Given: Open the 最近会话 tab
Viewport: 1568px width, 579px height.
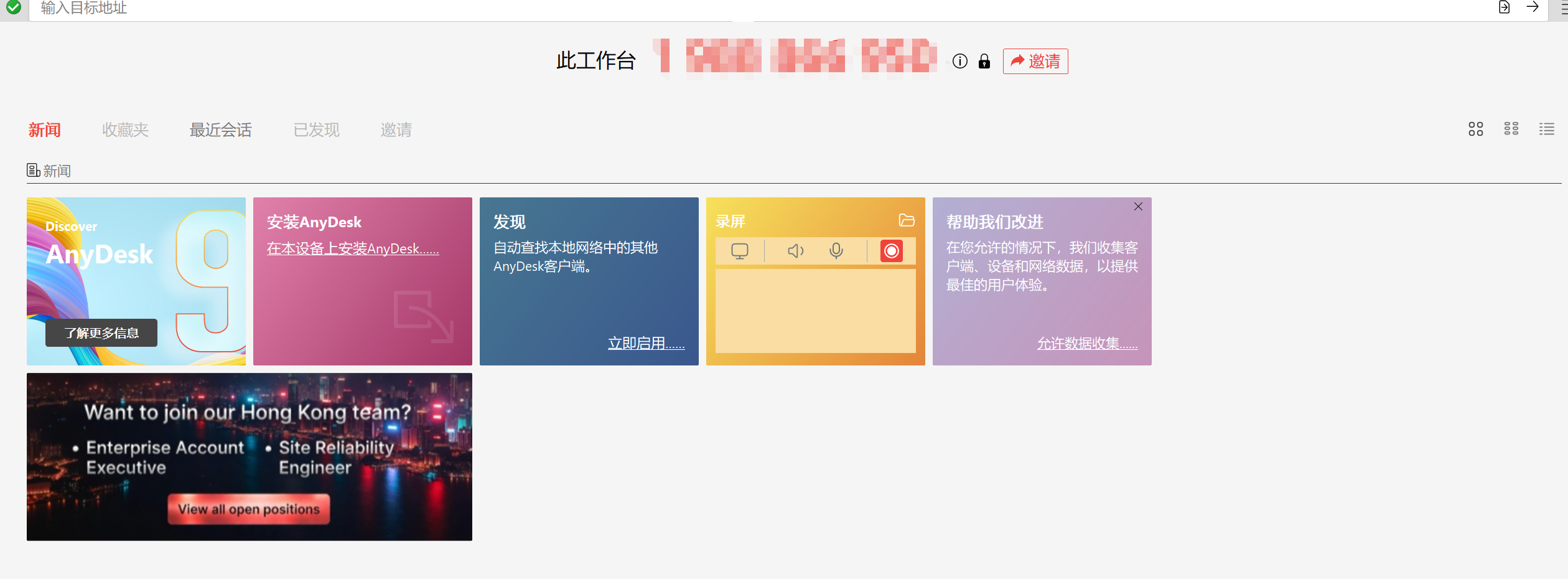Looking at the screenshot, I should 221,129.
